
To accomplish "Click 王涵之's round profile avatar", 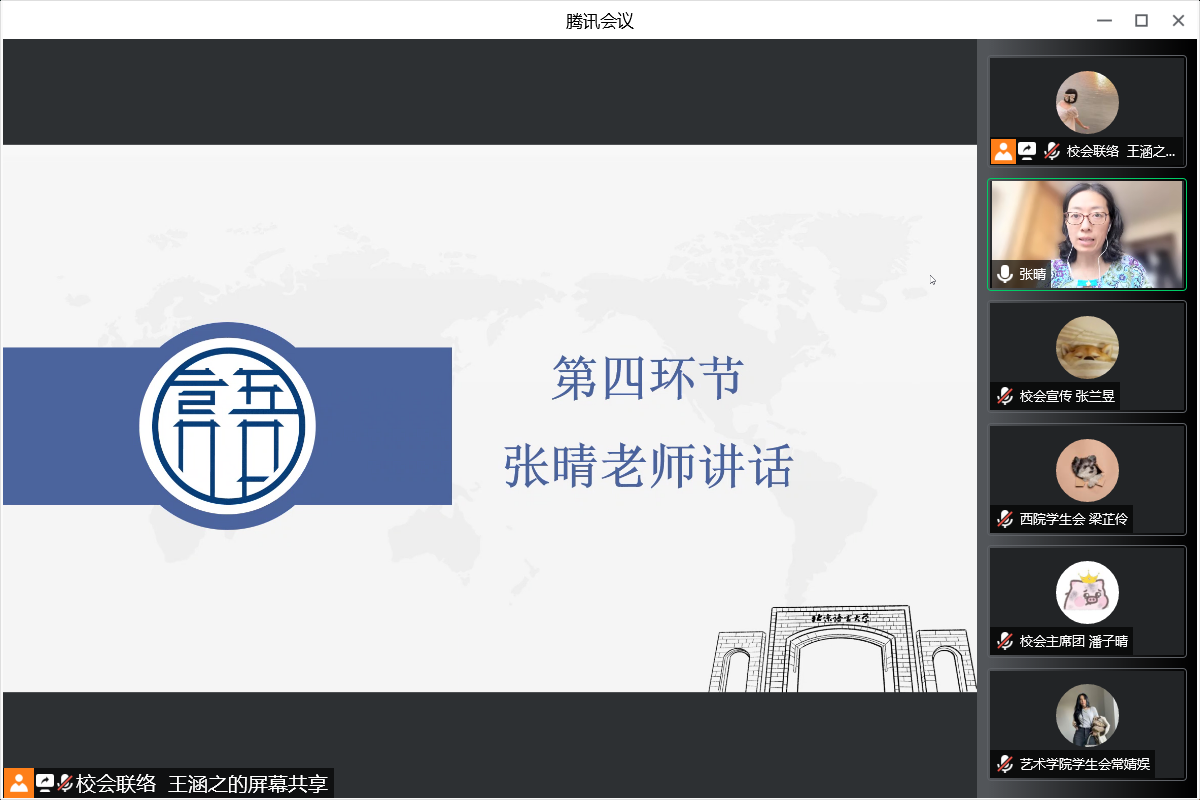I will click(1087, 102).
